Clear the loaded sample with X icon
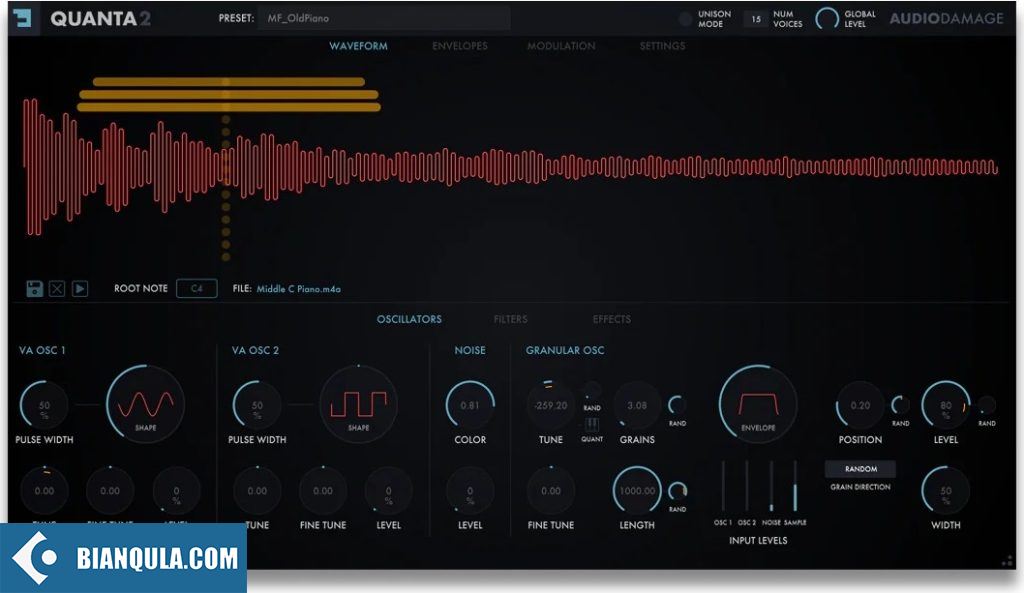 (57, 288)
